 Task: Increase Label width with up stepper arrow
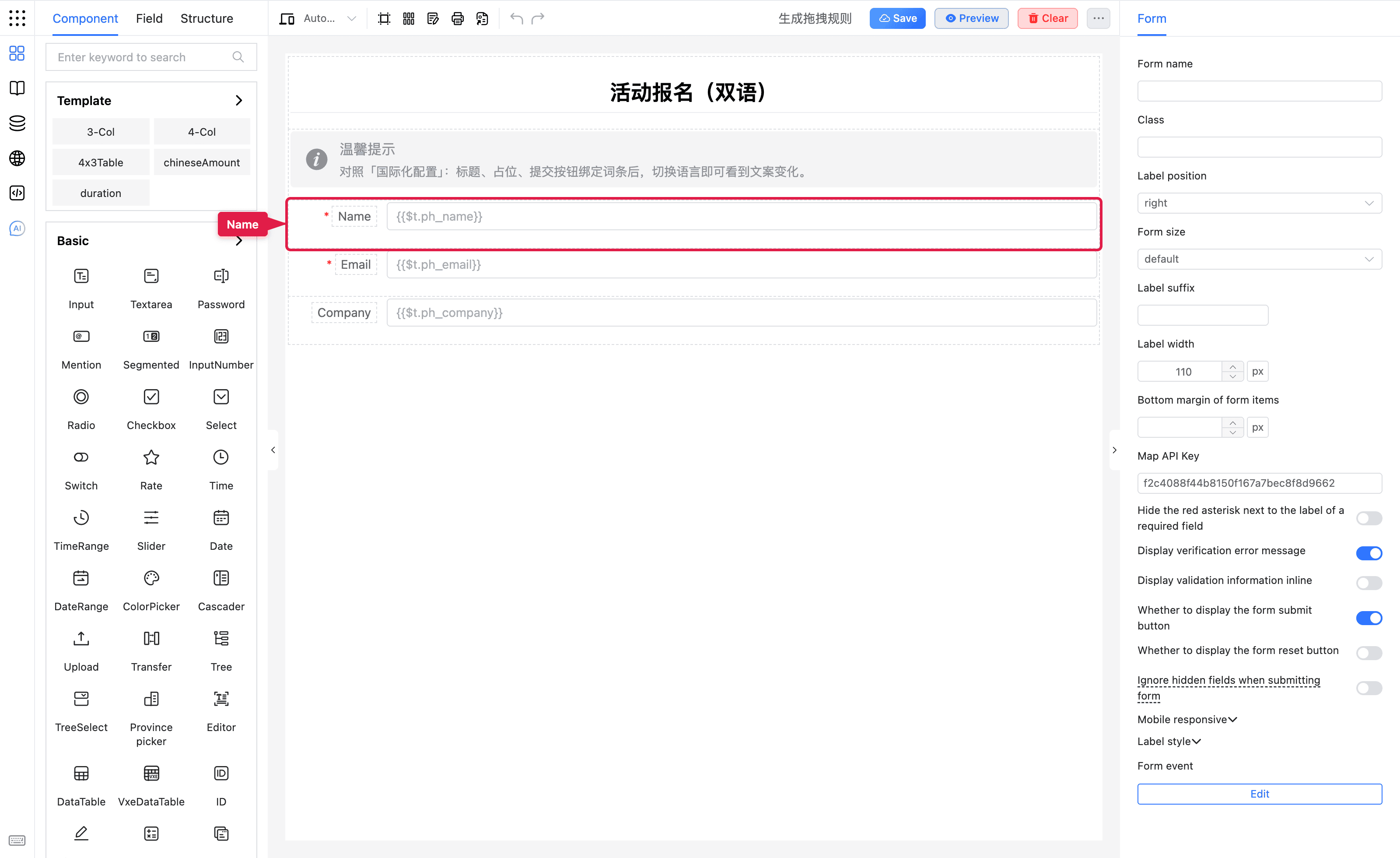pos(1232,367)
